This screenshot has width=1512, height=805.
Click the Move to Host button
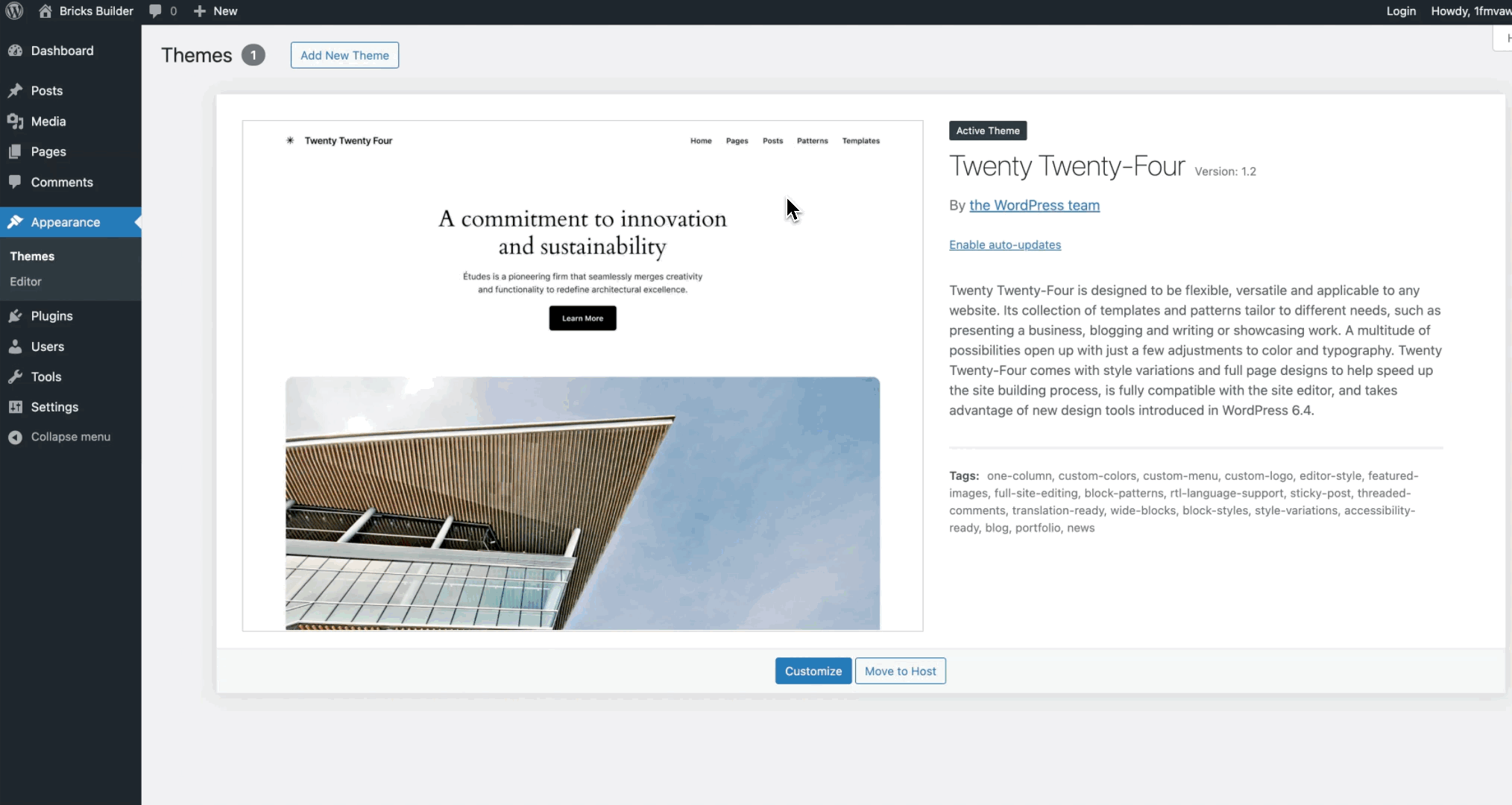899,671
